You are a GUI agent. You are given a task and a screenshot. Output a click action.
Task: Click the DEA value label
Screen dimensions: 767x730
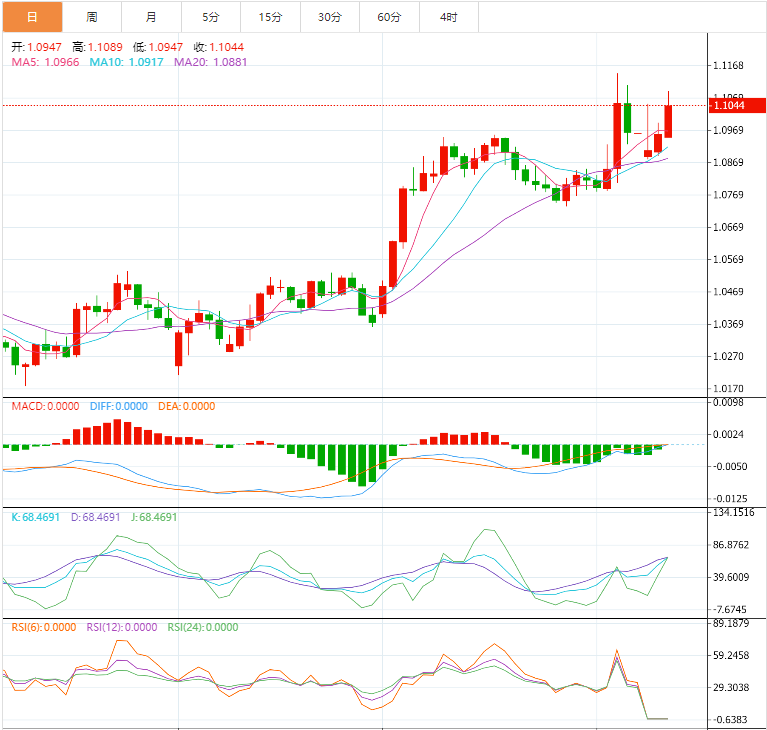tap(185, 406)
